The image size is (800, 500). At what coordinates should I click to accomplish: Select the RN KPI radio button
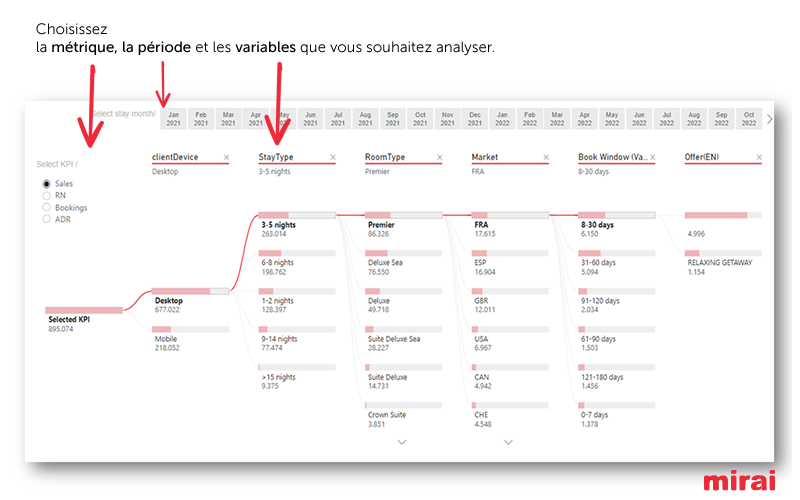[46, 195]
